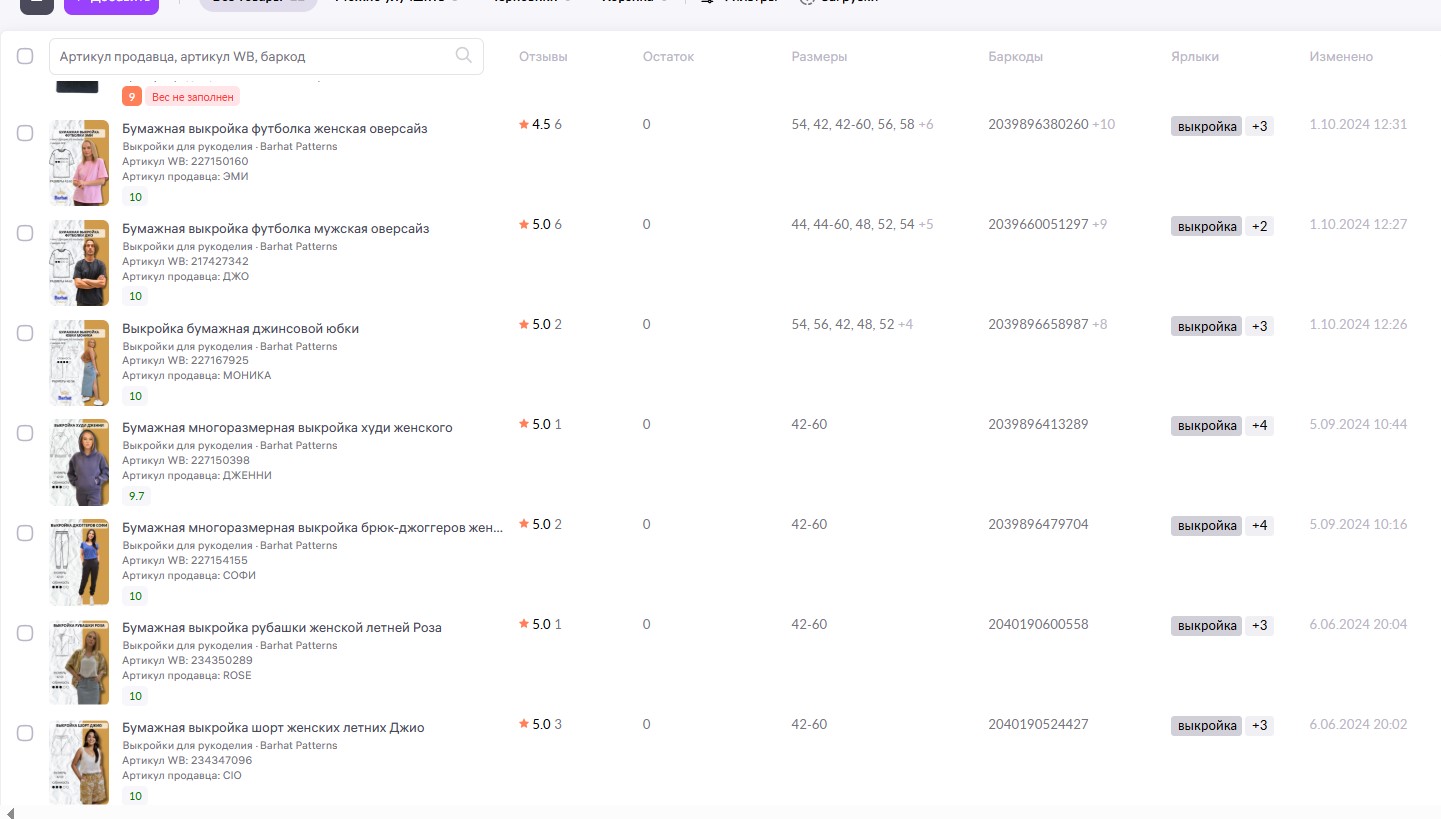Click the Вес не заполнен warning badge
This screenshot has width=1441, height=819.
193,97
